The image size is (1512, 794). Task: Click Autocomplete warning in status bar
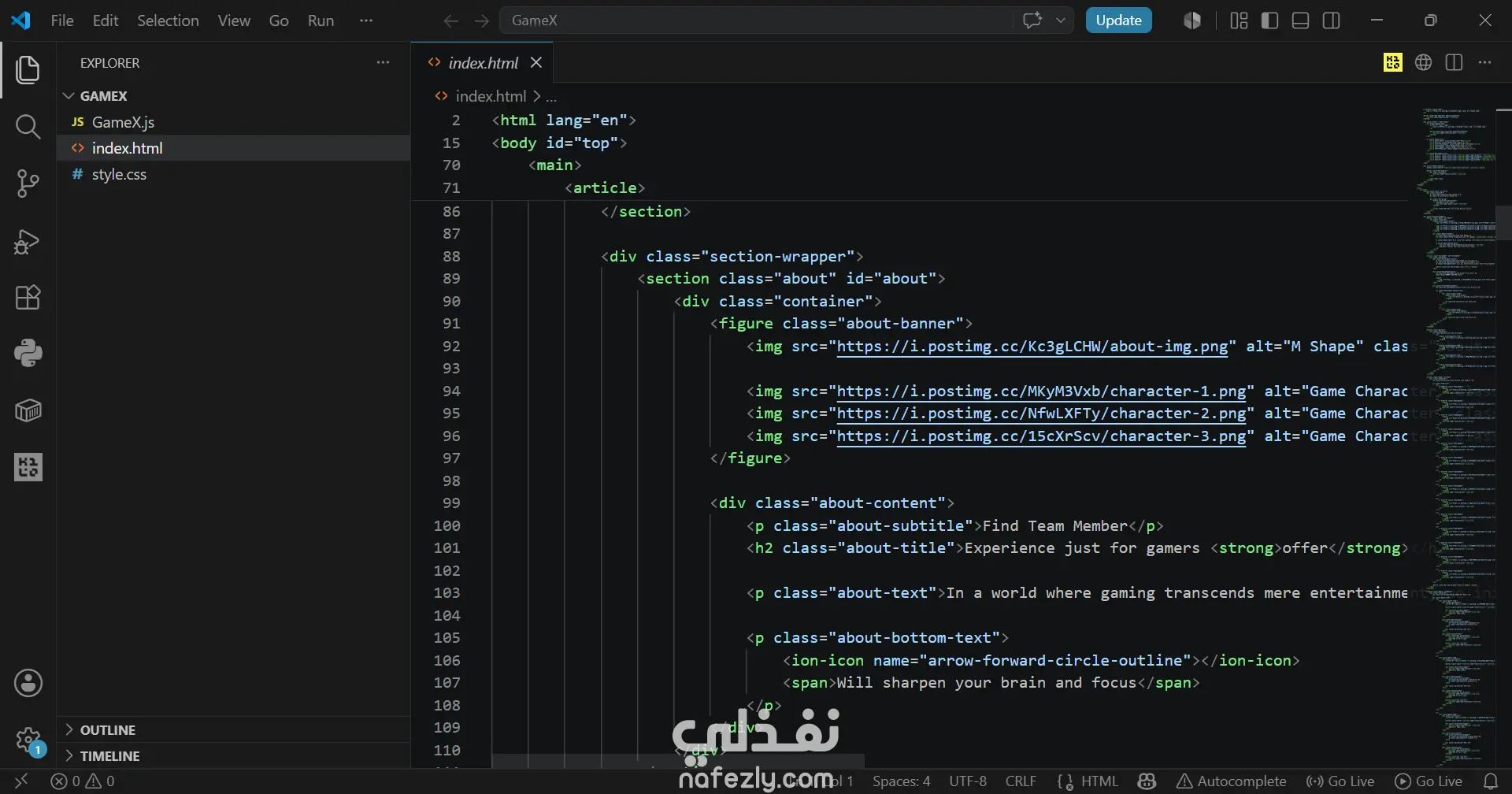(x=1232, y=781)
